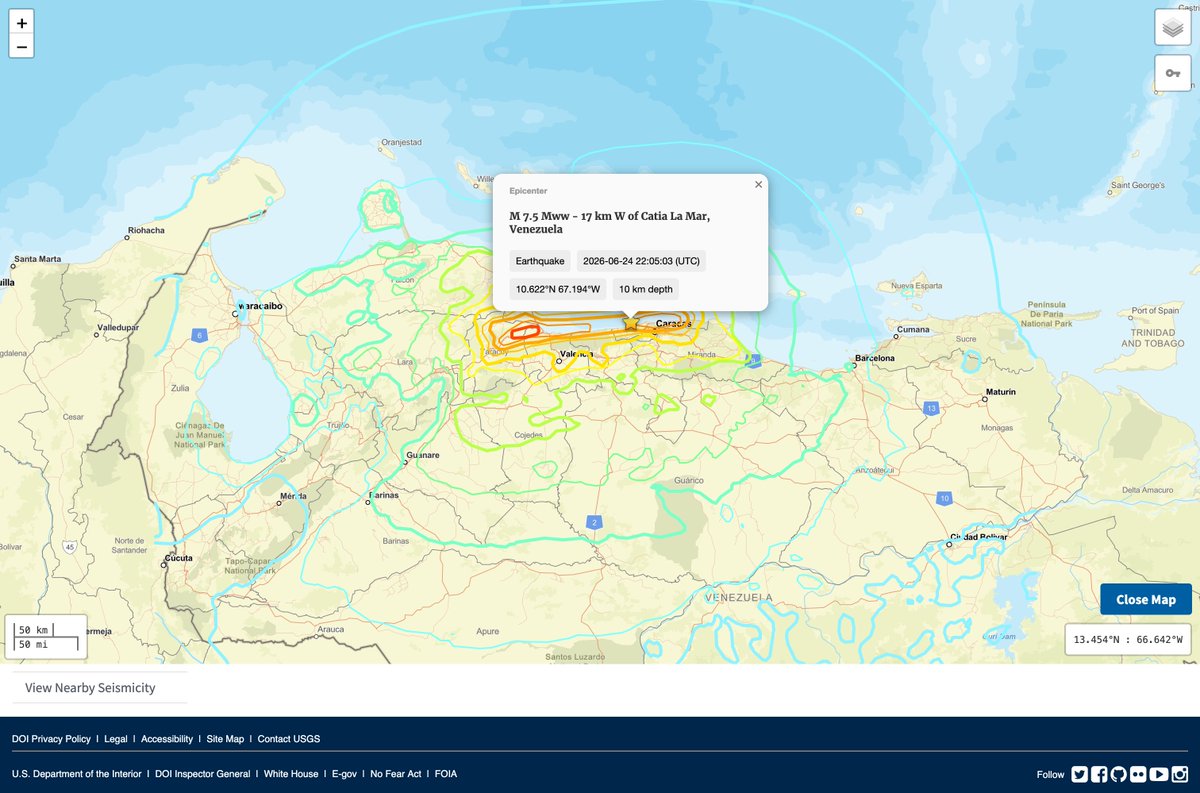Click the Ciudad Bolívar city label
Image resolution: width=1200 pixels, height=793 pixels.
pos(977,537)
